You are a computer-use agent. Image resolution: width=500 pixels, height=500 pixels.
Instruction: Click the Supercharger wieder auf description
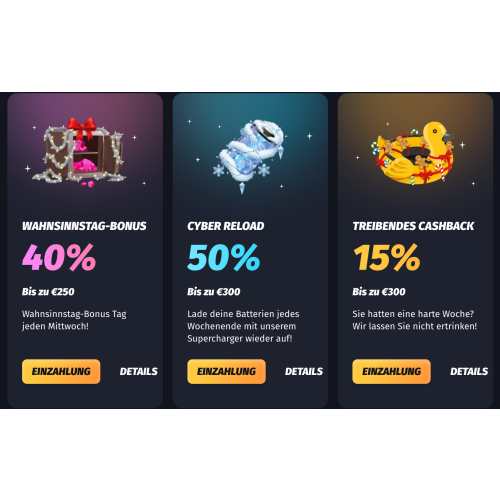coord(243,326)
